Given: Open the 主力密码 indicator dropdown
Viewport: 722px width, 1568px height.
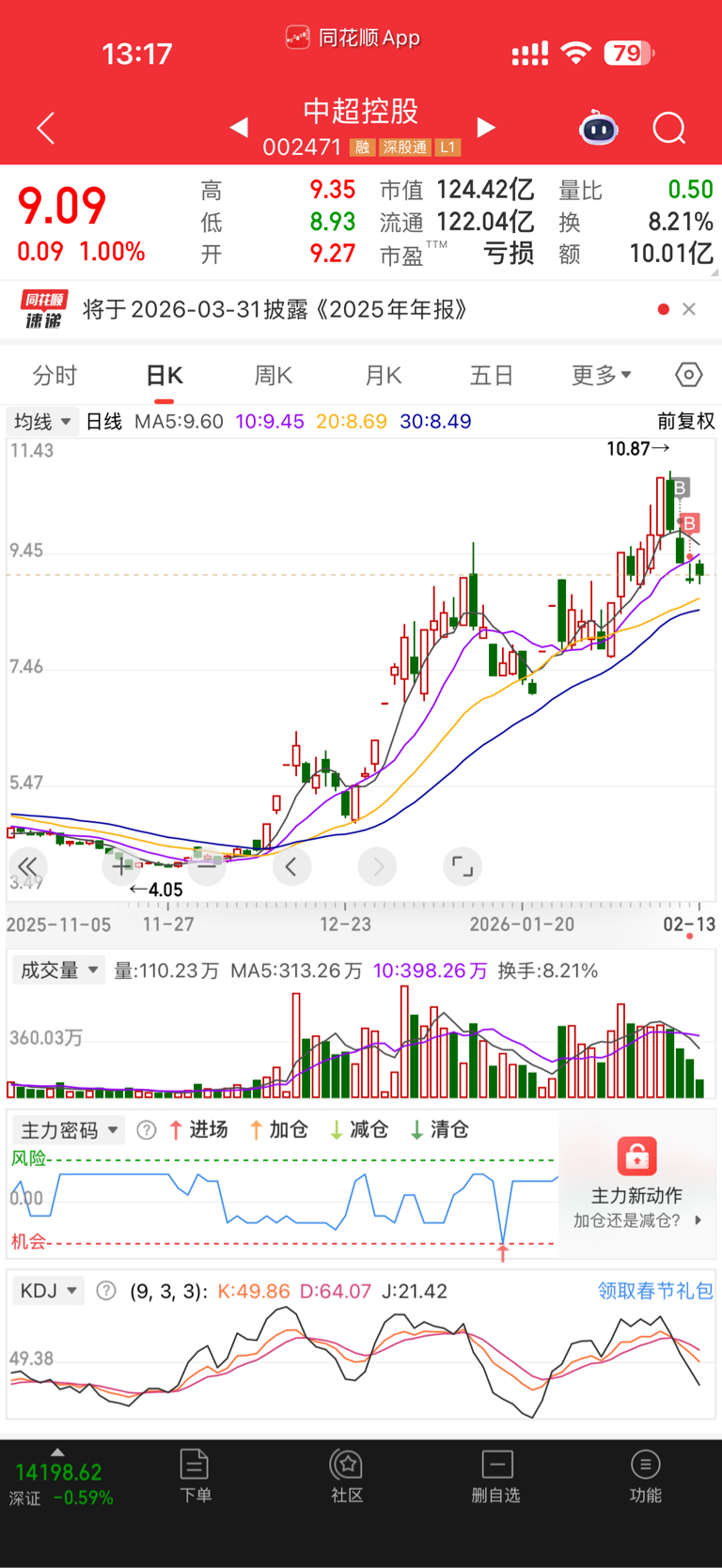Looking at the screenshot, I should pyautogui.click(x=69, y=1129).
